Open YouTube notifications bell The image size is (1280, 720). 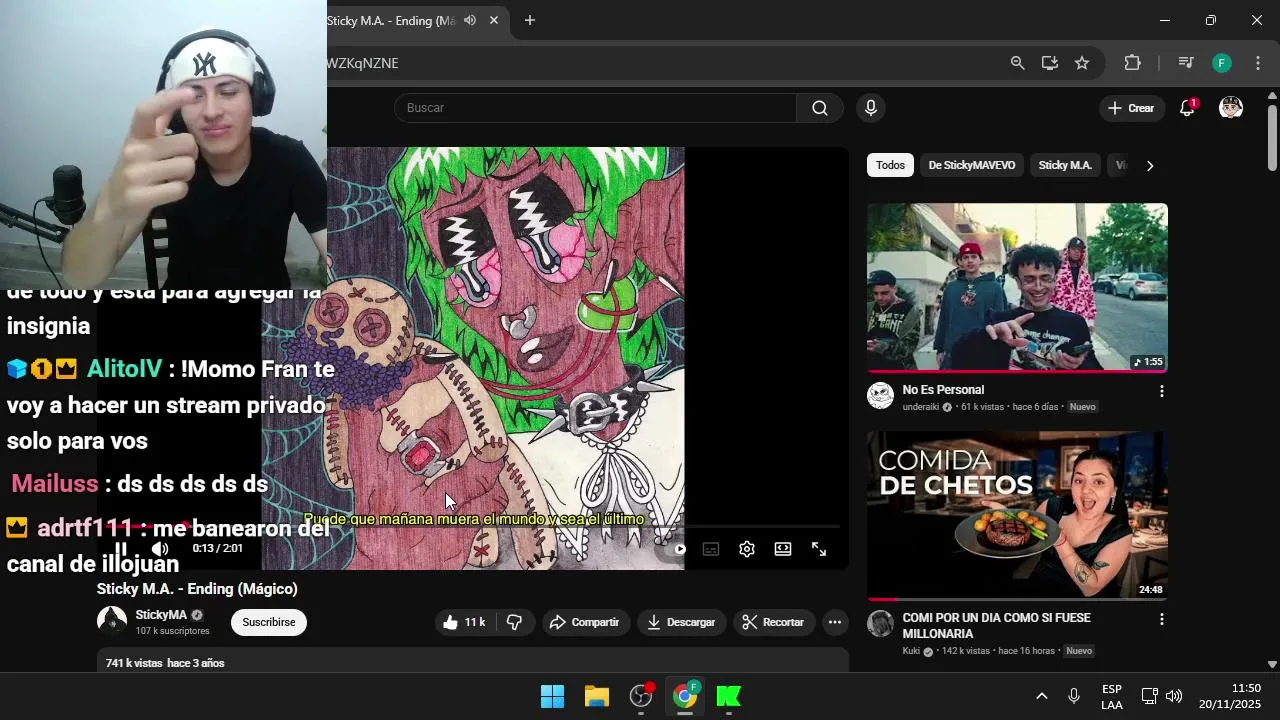click(x=1187, y=108)
